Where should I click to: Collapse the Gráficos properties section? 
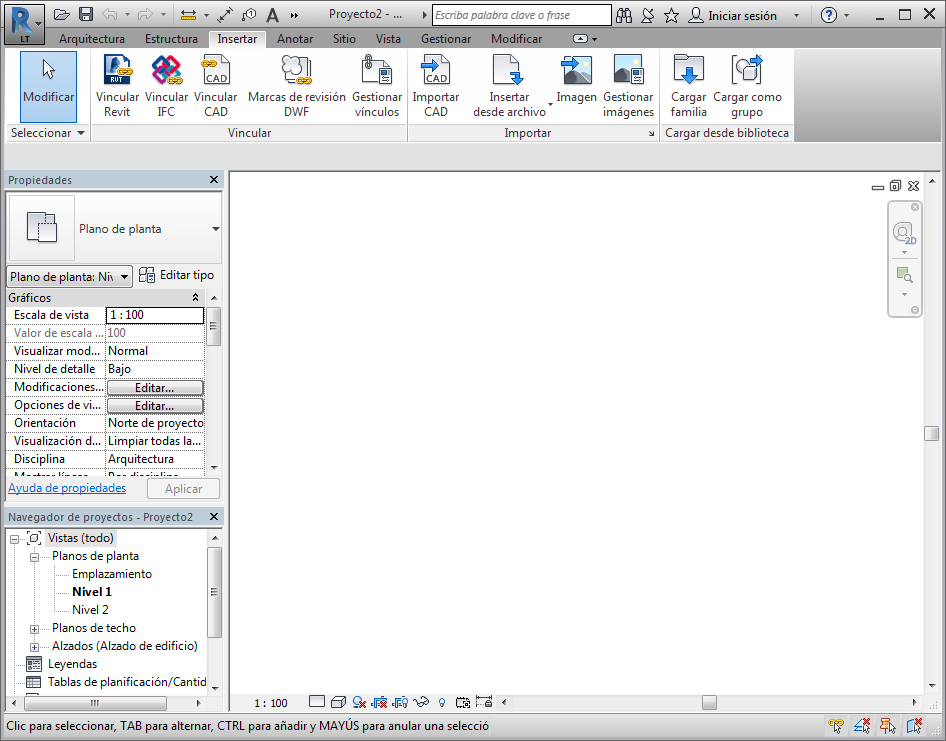pos(195,297)
